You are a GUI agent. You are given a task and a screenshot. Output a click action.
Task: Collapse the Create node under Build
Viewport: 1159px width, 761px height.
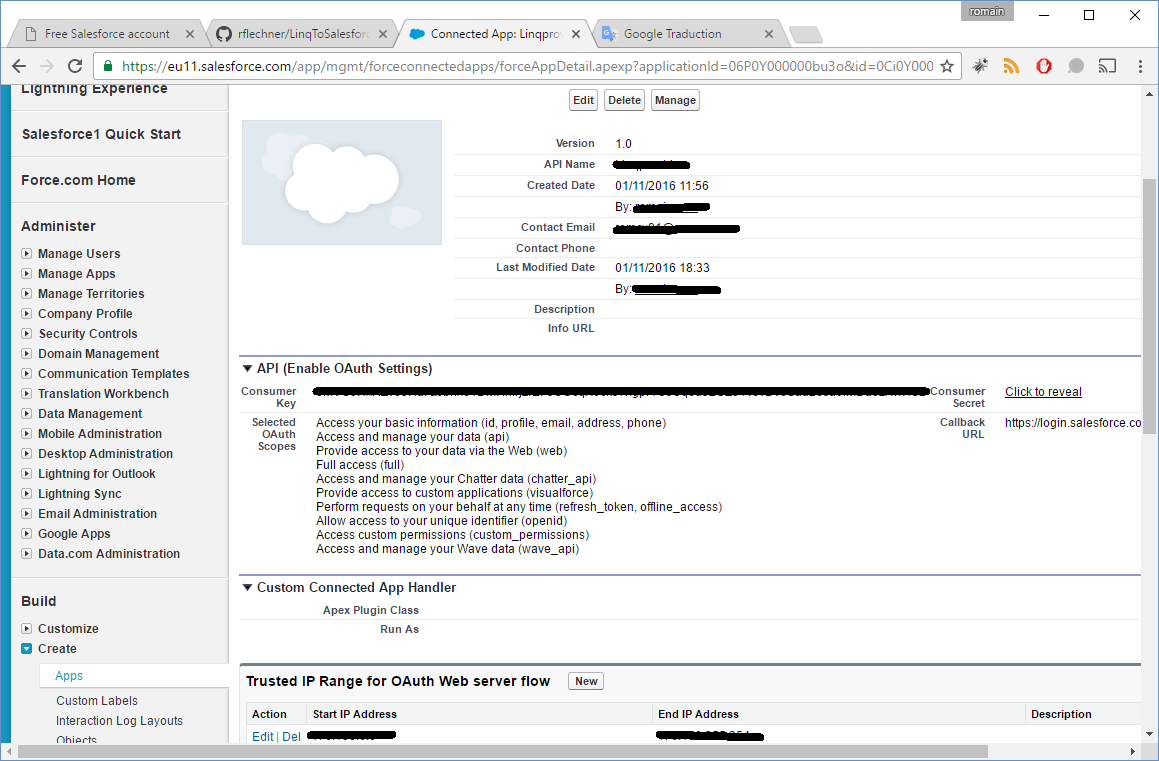coord(27,649)
